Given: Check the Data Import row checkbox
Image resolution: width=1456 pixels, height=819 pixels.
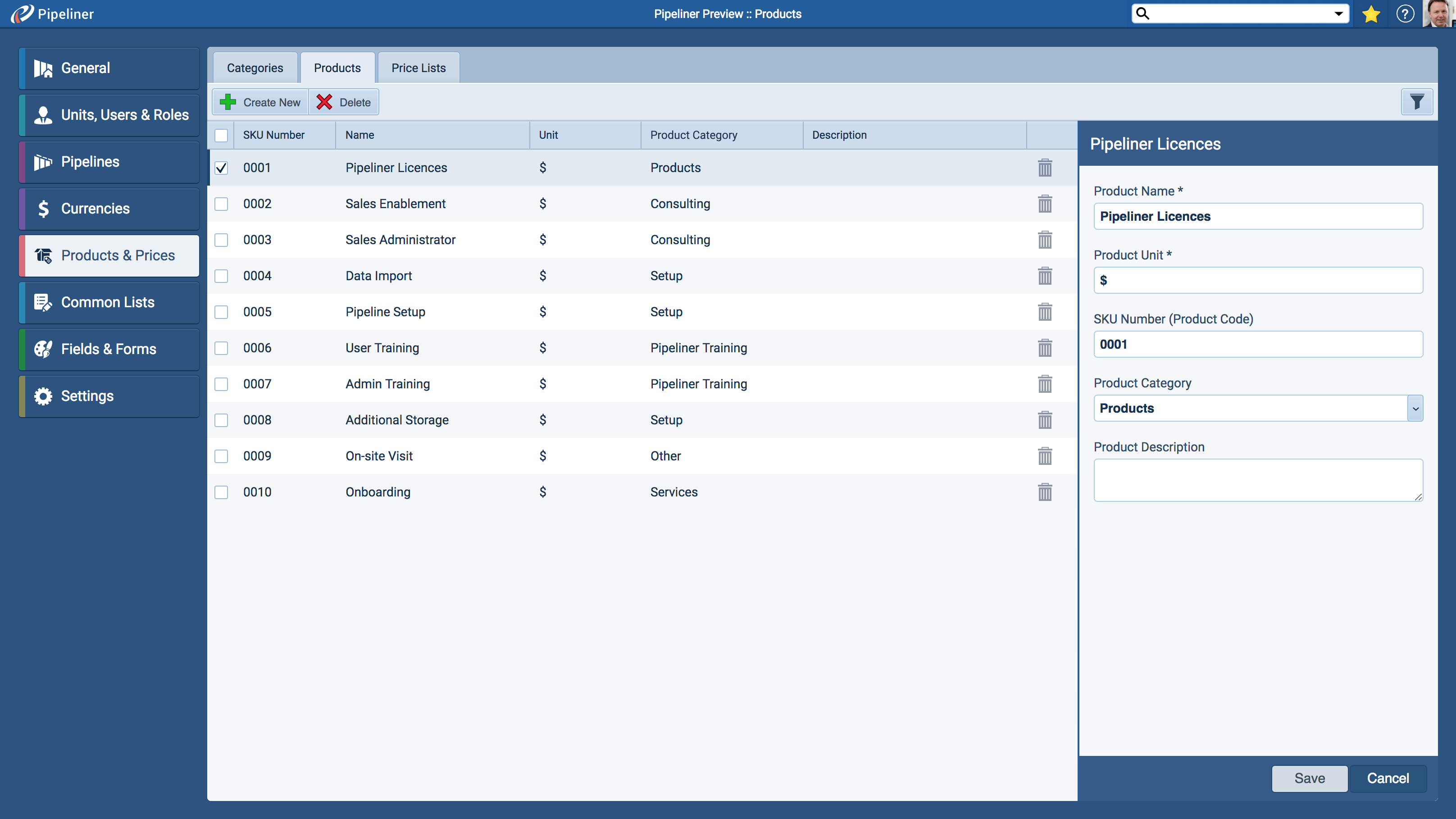Looking at the screenshot, I should (221, 276).
